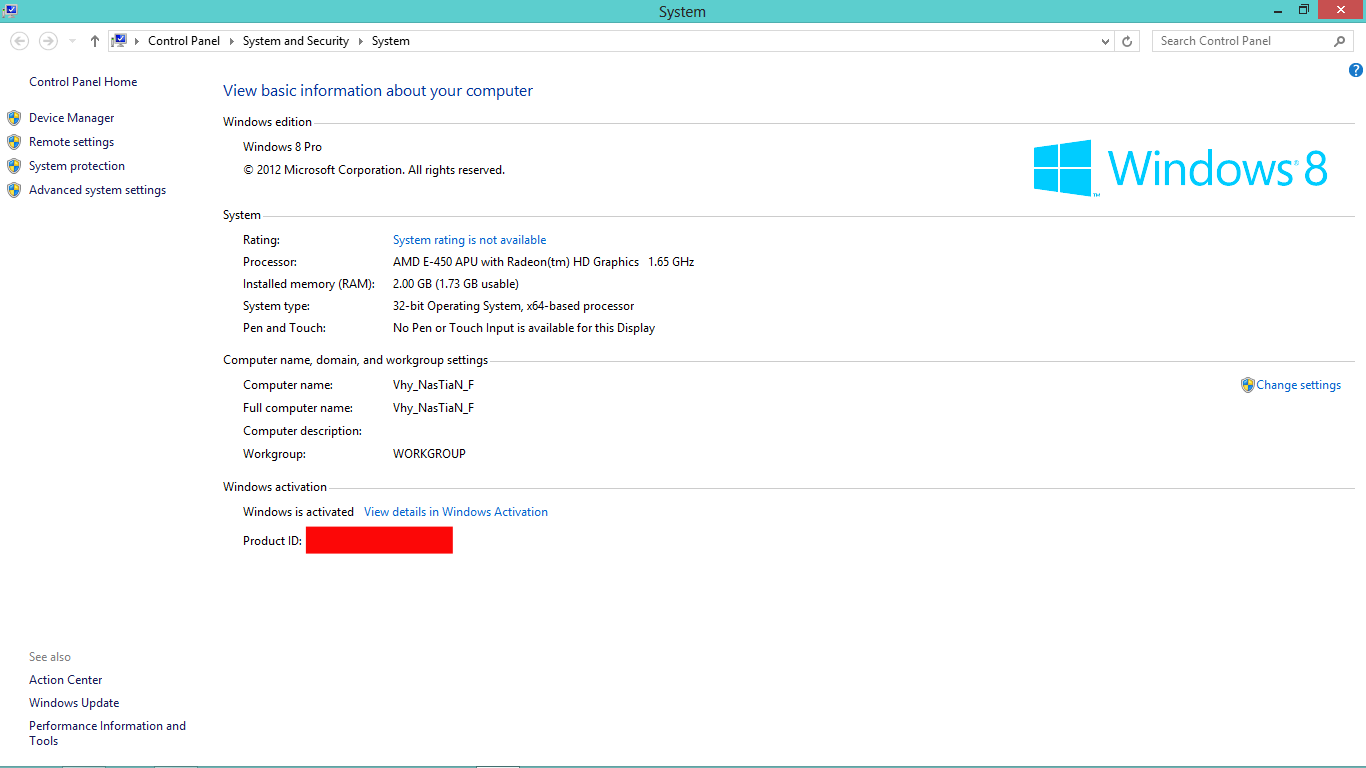Screen dimensions: 1366x768
Task: Click Change settings link
Action: [1298, 385]
